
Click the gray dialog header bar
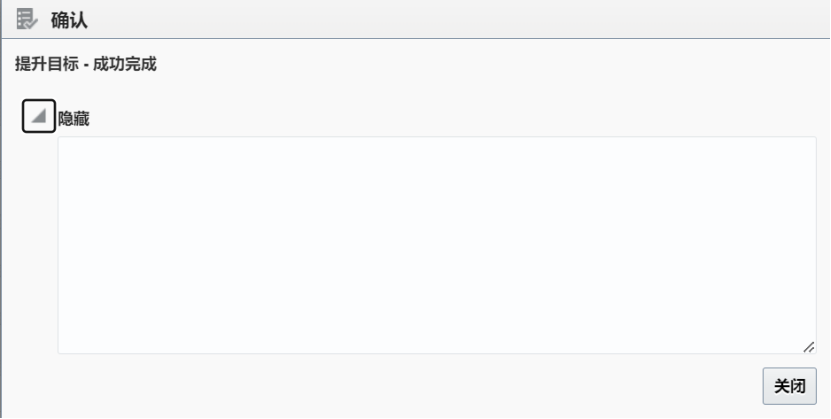(x=416, y=19)
